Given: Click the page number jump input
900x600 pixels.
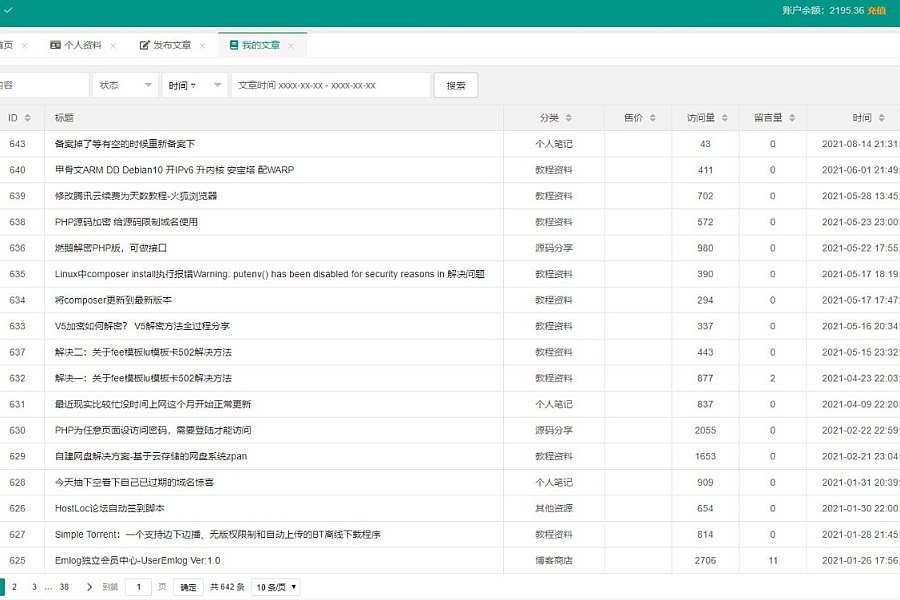Looking at the screenshot, I should pos(138,587).
